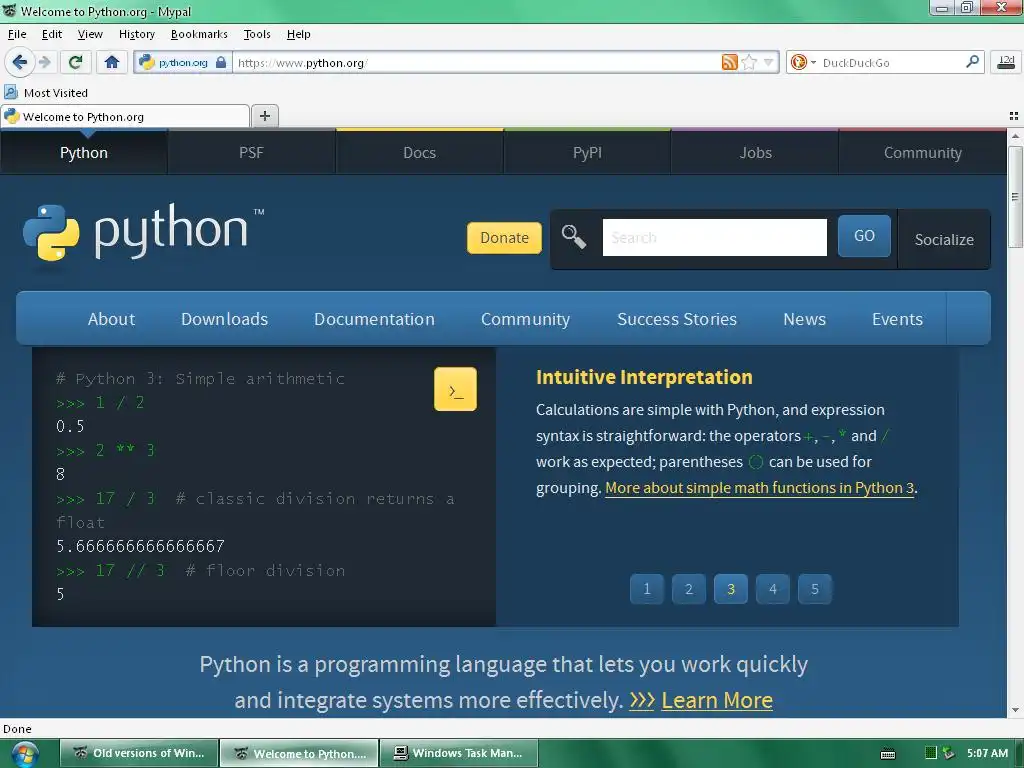Click the page vertical scrollbar thumb

pyautogui.click(x=1014, y=197)
